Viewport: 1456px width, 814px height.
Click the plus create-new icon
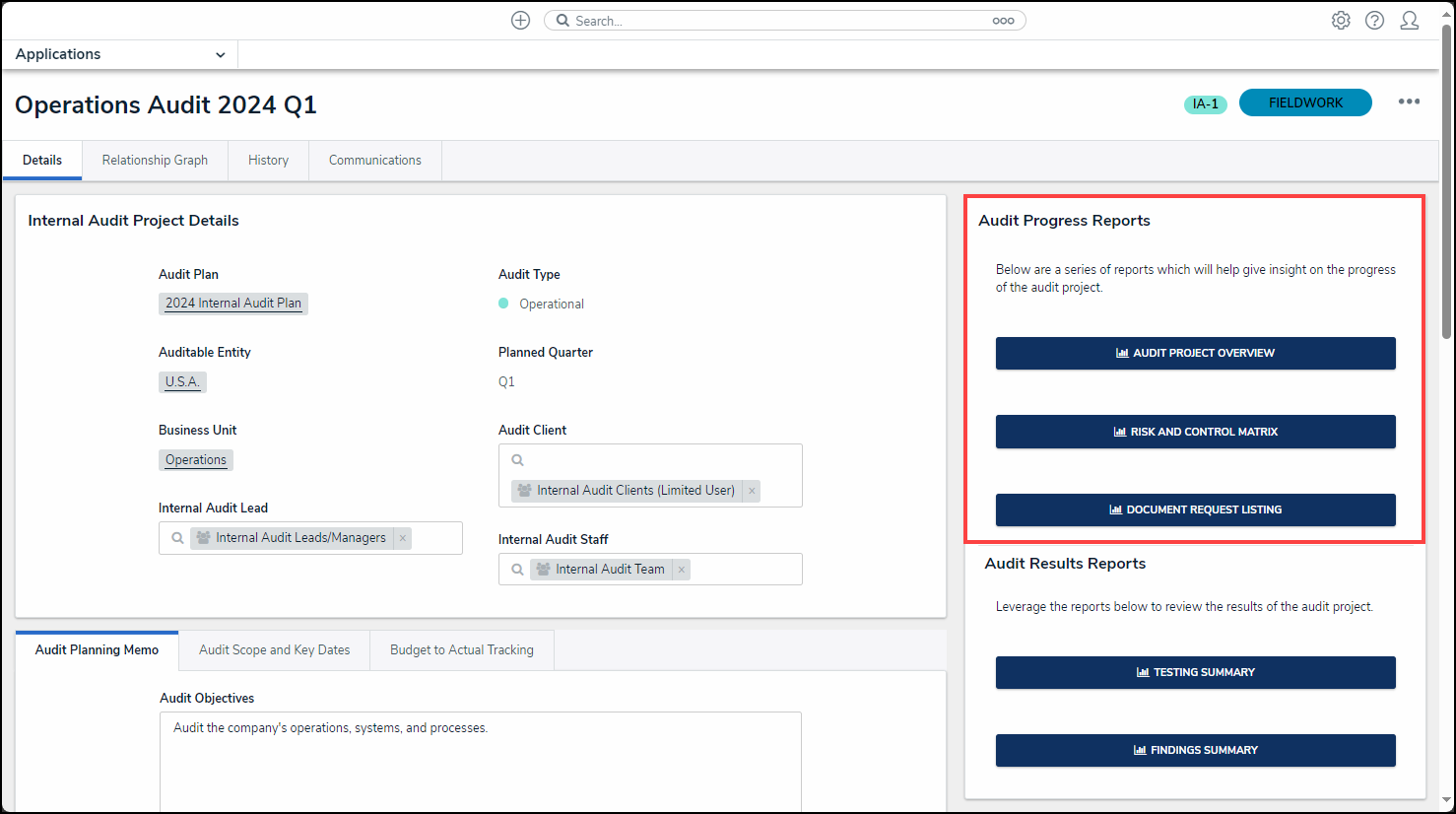(520, 21)
